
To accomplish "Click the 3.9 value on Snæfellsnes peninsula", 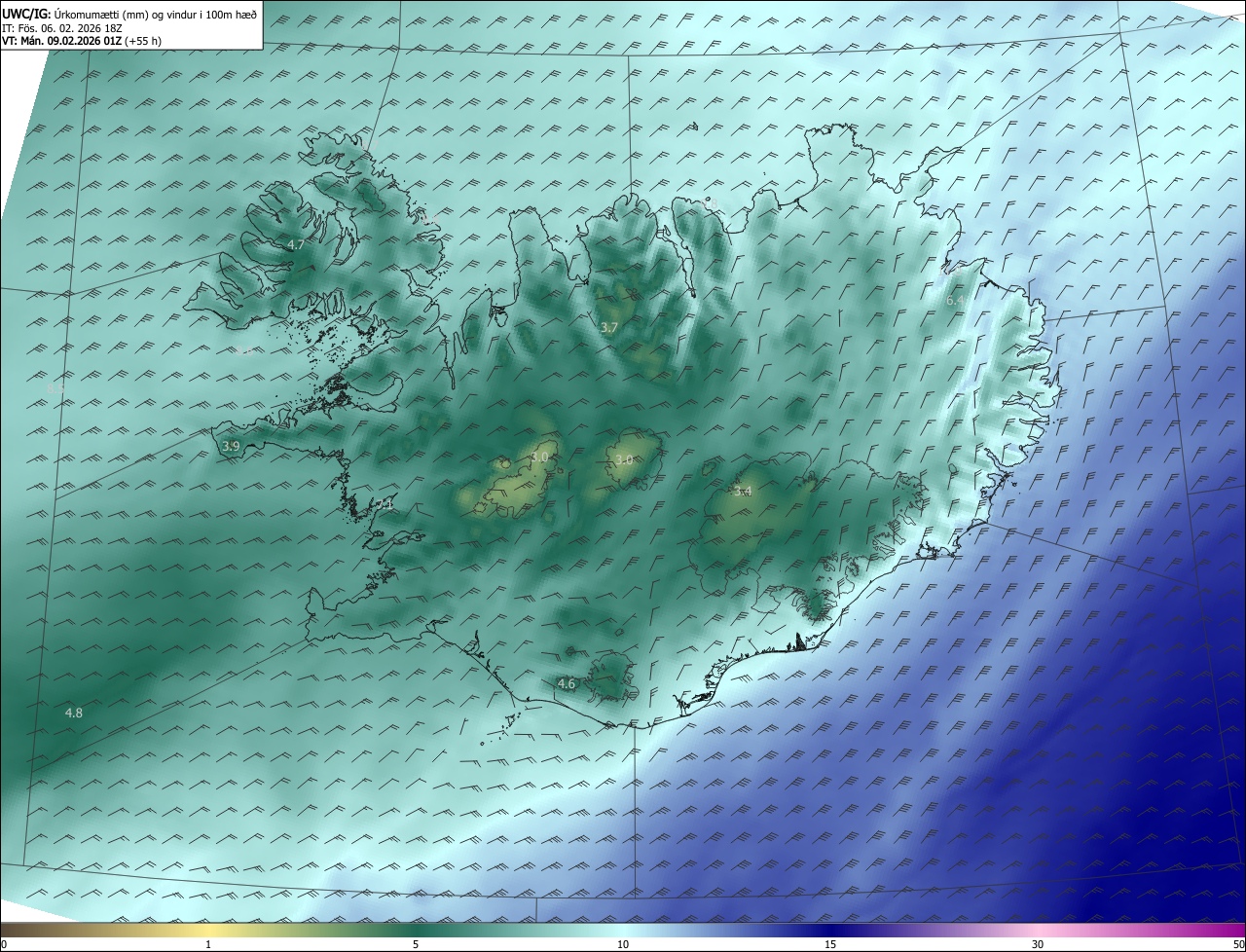I will [x=231, y=446].
